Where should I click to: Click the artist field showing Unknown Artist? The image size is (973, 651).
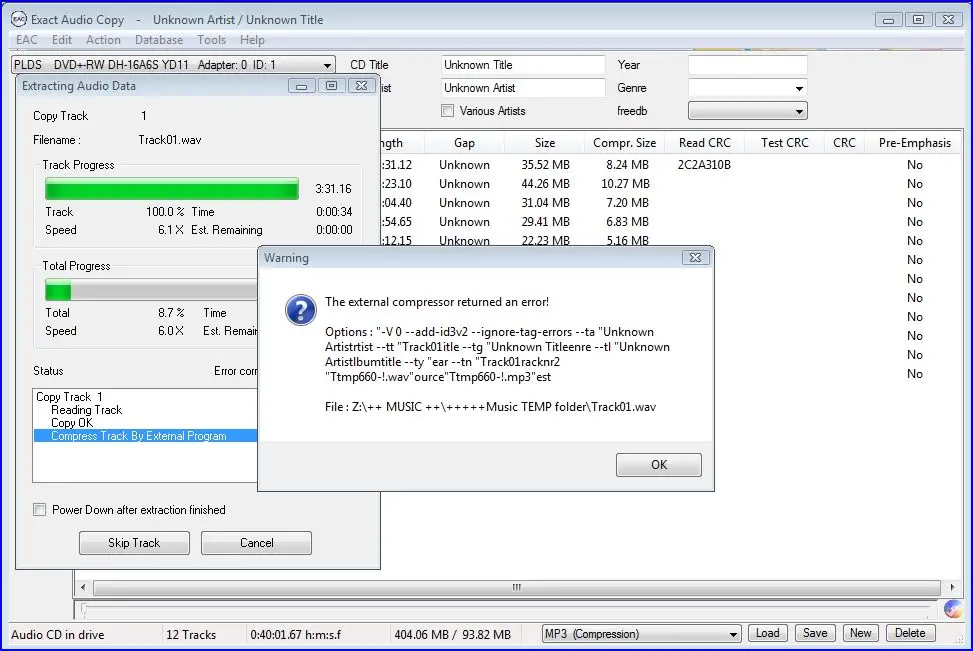[x=523, y=88]
